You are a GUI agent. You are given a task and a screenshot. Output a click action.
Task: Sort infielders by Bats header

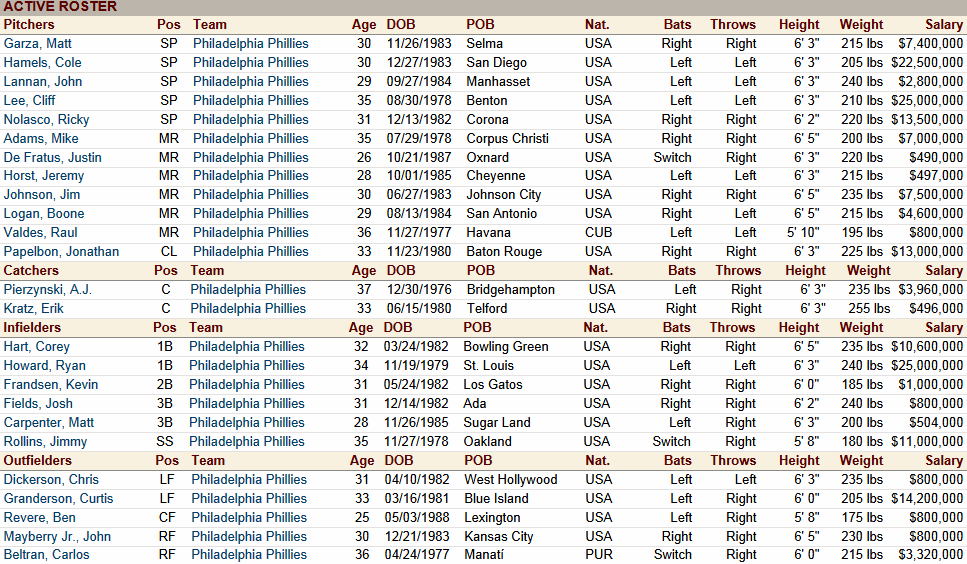(677, 328)
